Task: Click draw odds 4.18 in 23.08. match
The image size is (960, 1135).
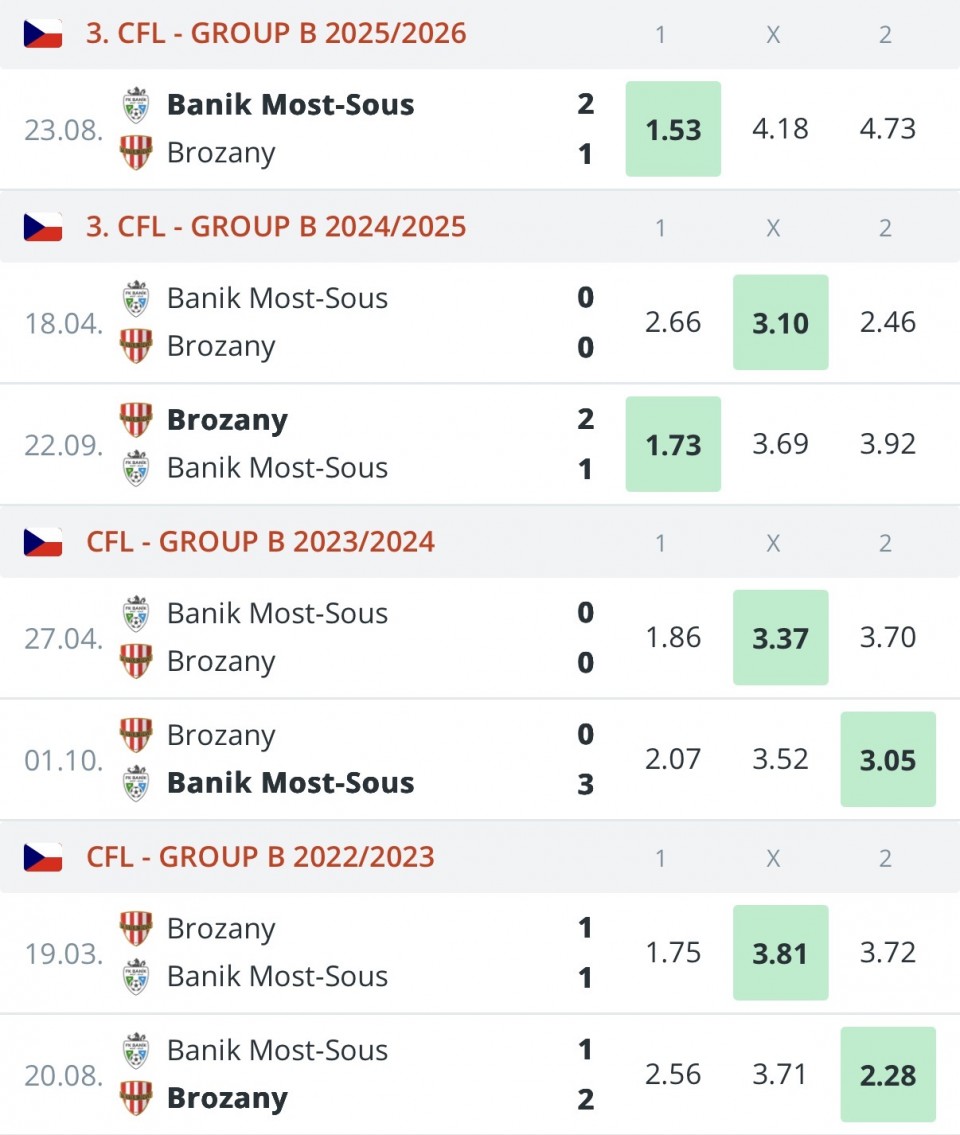Action: click(x=780, y=129)
